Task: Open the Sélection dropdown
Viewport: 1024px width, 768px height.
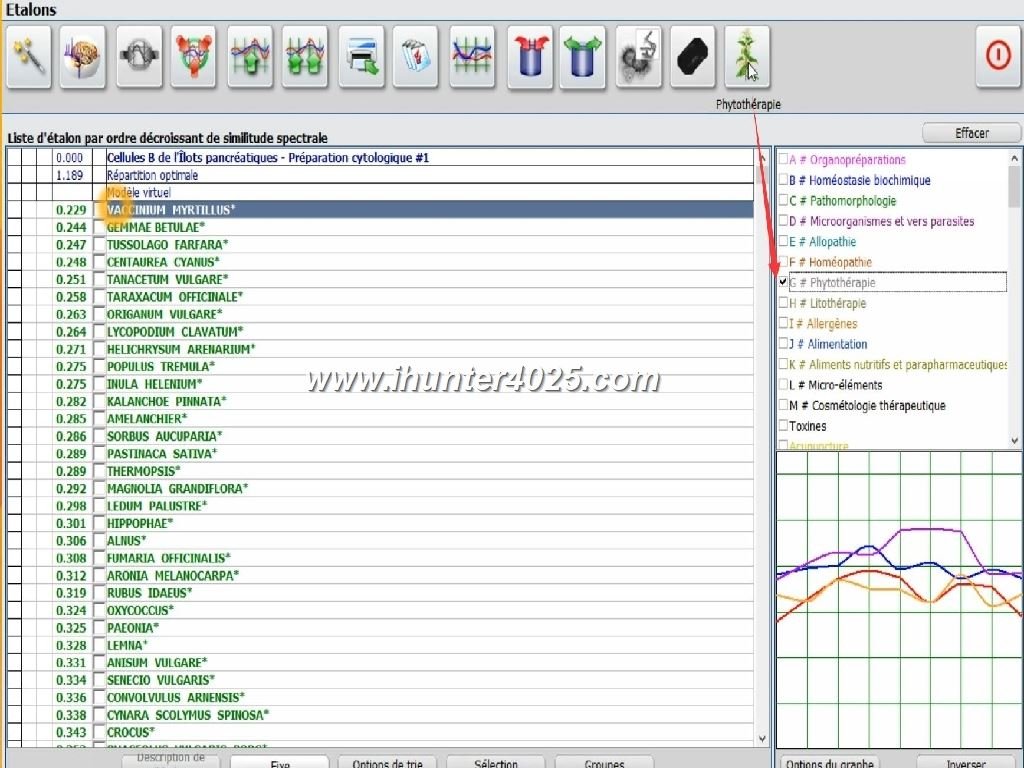Action: [495, 762]
